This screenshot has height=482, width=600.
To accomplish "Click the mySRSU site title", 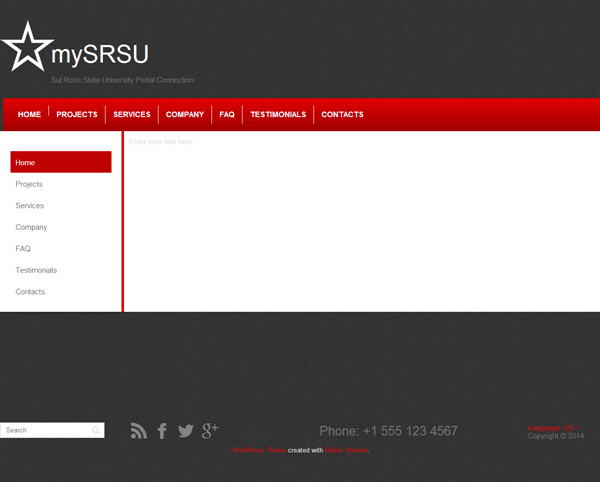I will click(x=100, y=55).
